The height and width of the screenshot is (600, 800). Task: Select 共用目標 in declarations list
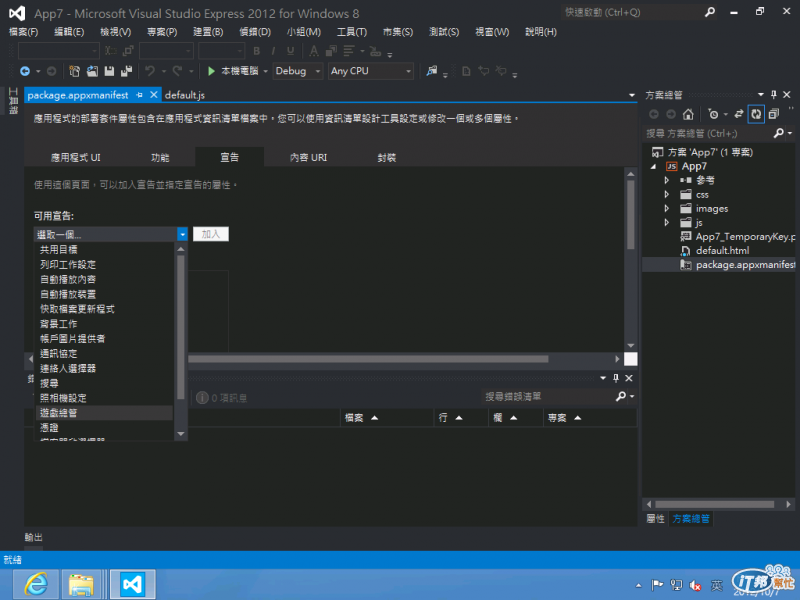(x=105, y=249)
